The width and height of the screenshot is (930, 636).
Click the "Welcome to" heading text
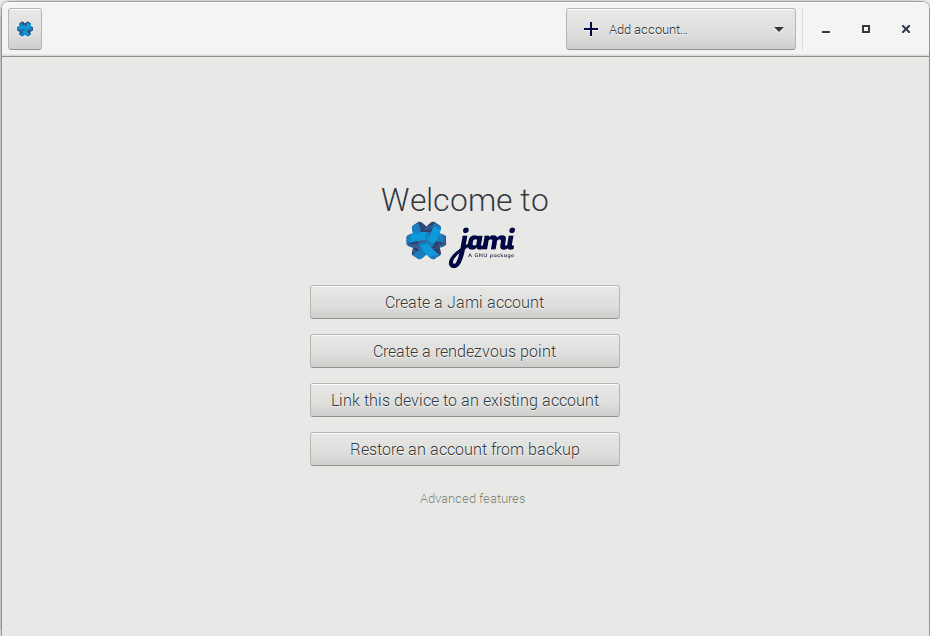[x=464, y=200]
